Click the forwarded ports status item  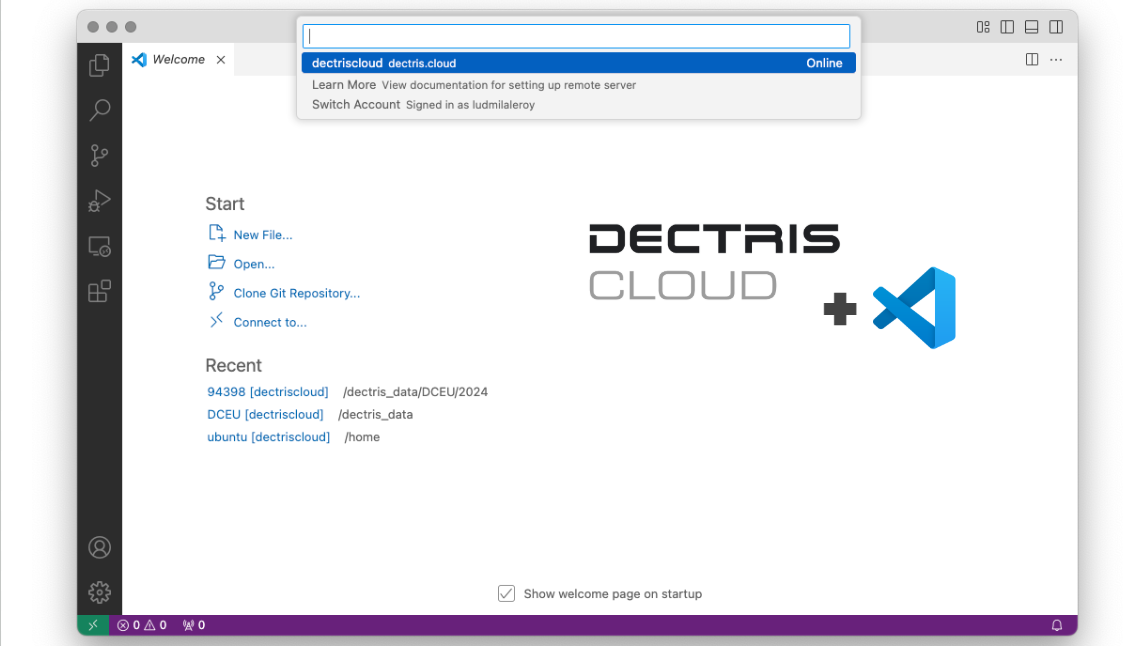[193, 625]
